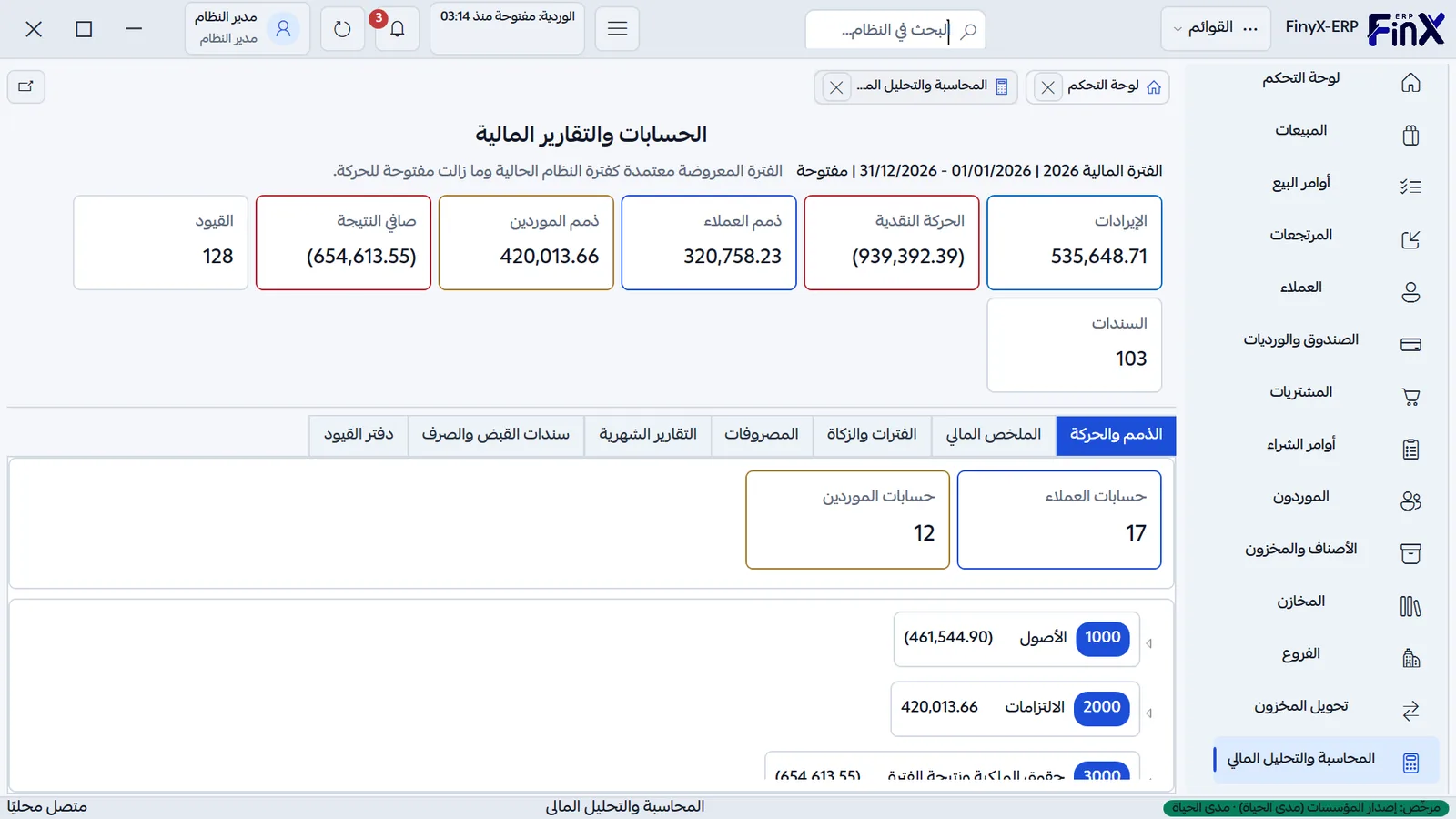
Task: Open أوامر البيع checklist icon
Action: click(x=1410, y=187)
